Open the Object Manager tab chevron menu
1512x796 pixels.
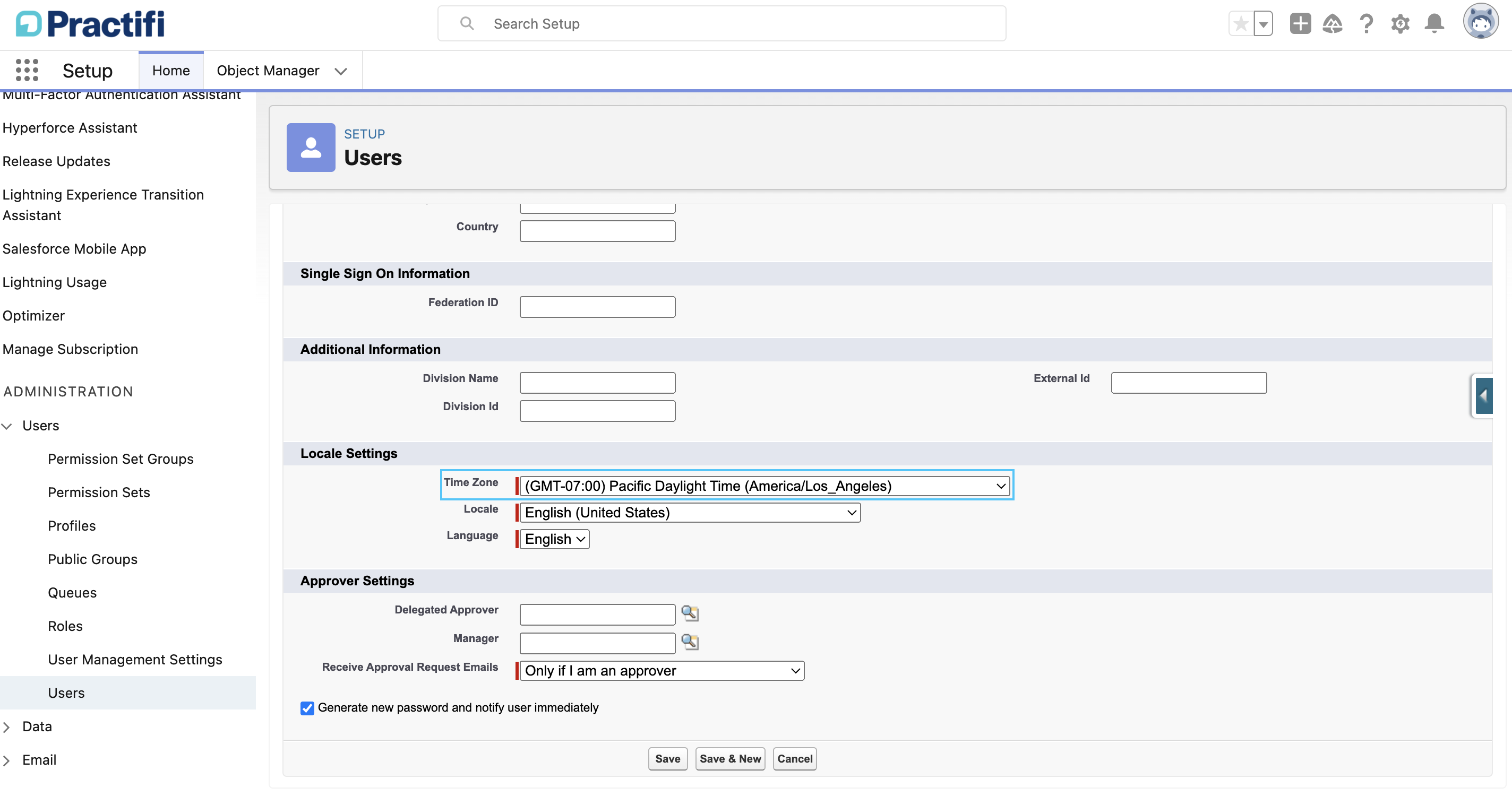pyautogui.click(x=340, y=71)
